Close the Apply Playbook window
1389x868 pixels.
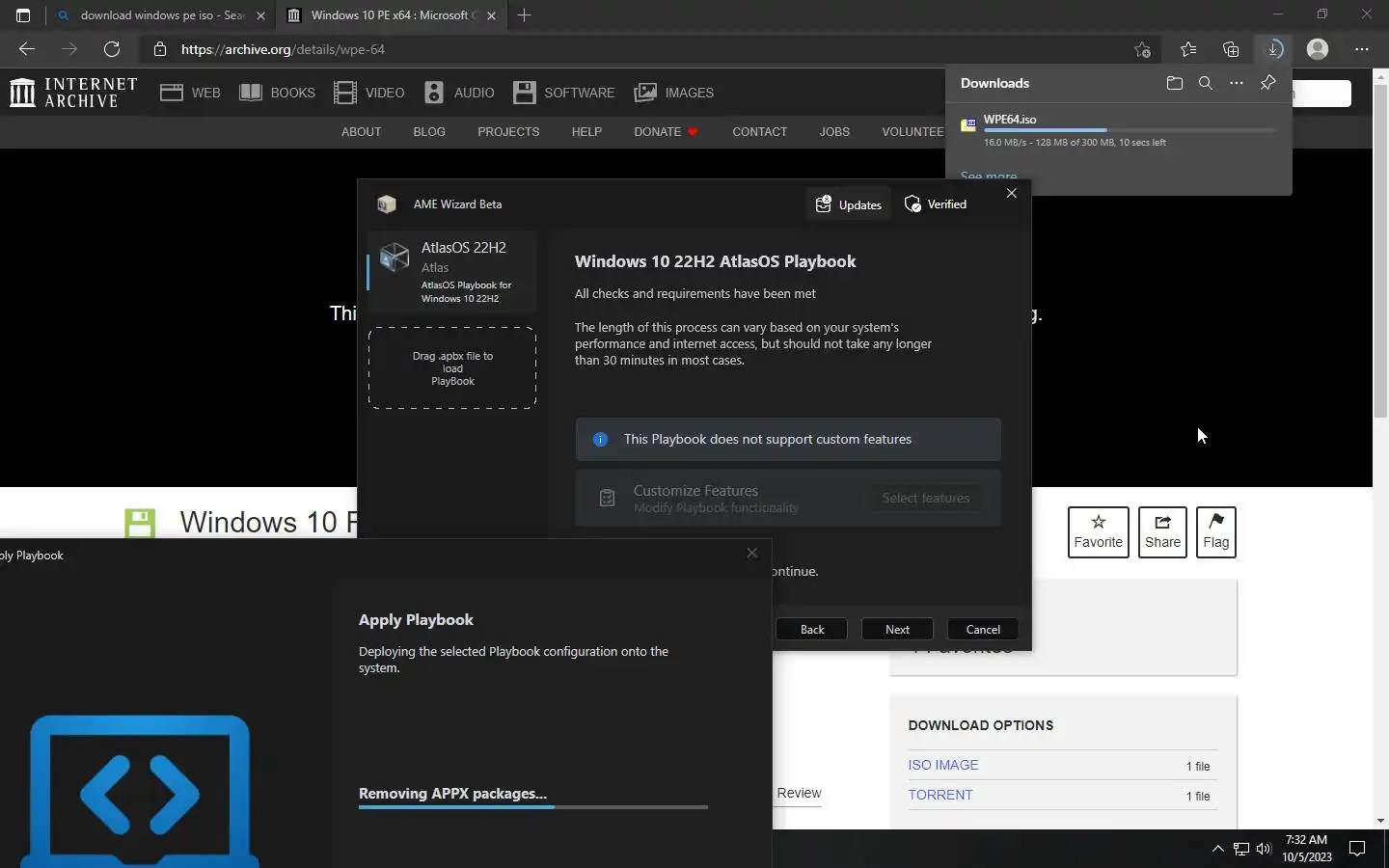click(x=752, y=553)
